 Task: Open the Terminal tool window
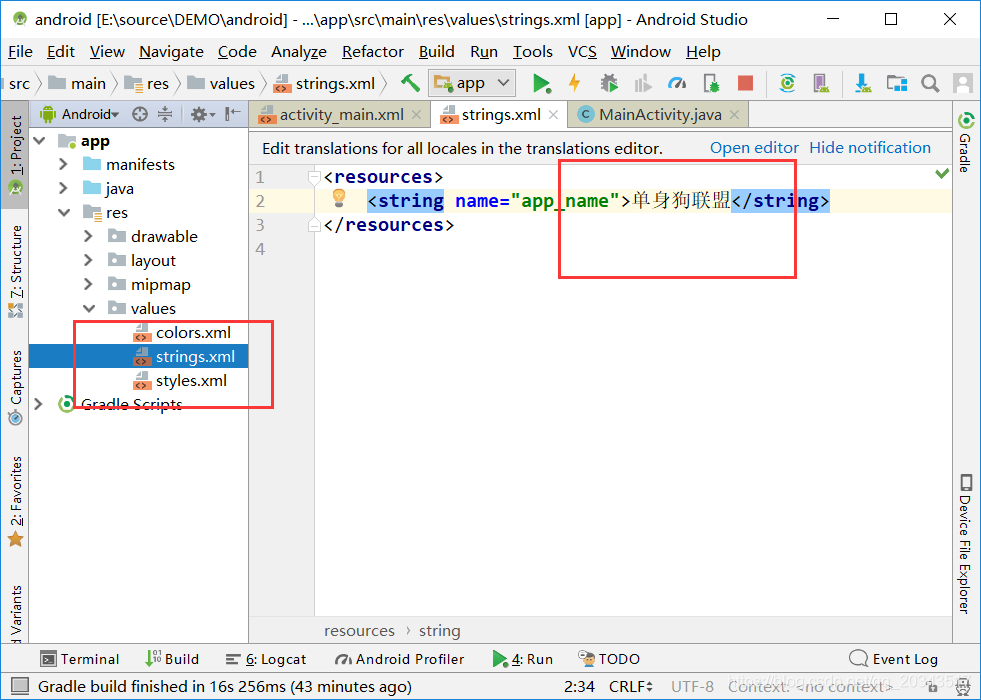[x=79, y=659]
